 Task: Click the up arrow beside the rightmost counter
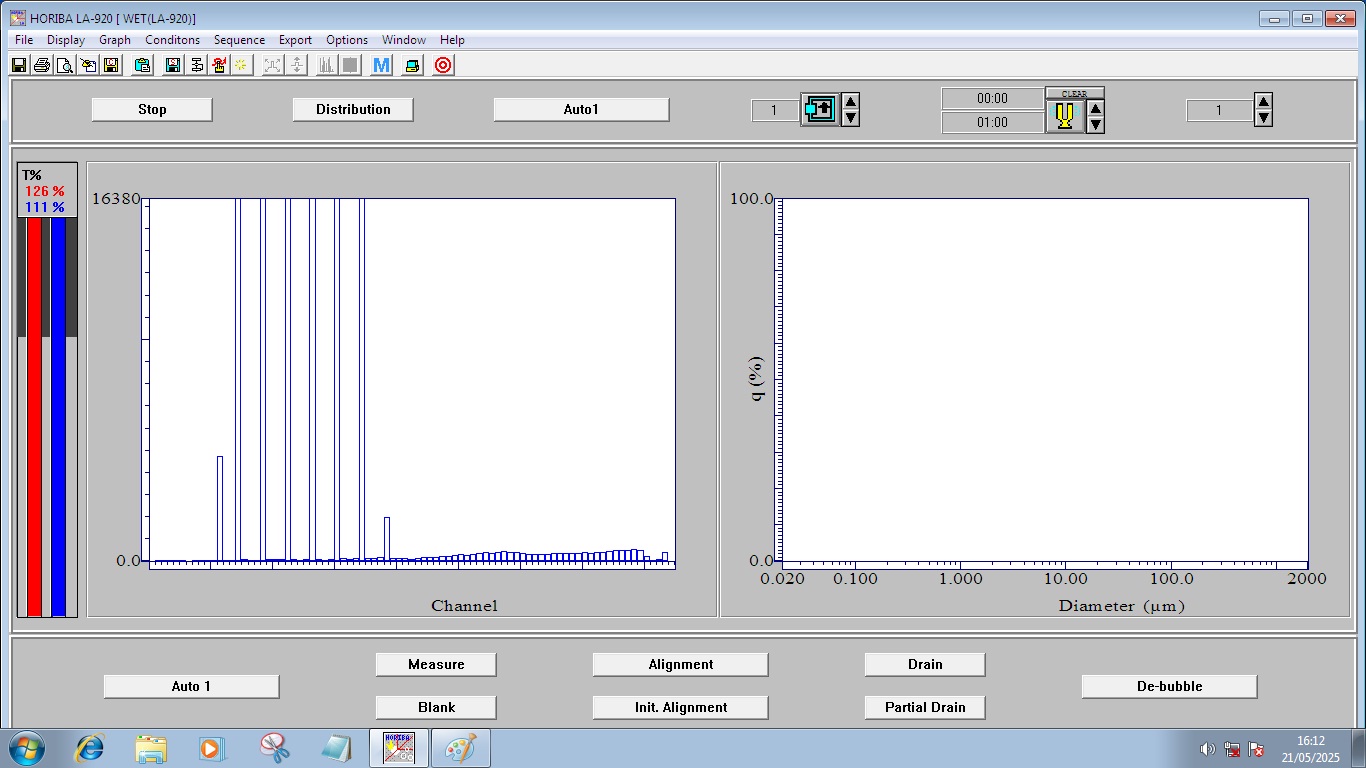(1262, 102)
